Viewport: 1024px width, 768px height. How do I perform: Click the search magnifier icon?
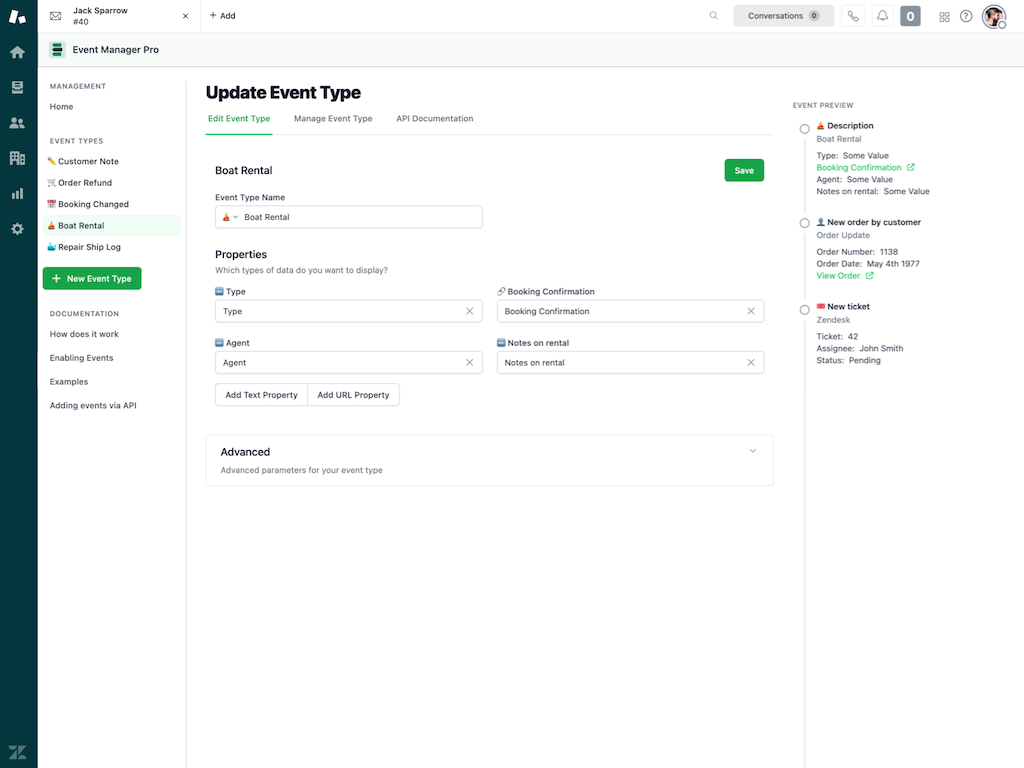tap(713, 16)
